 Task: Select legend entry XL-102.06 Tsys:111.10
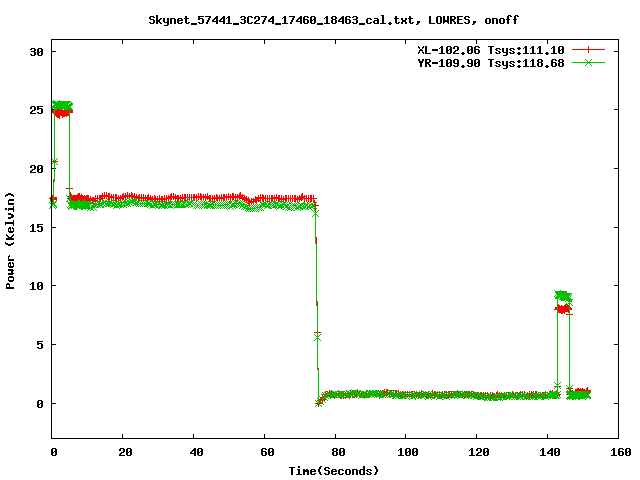click(491, 50)
